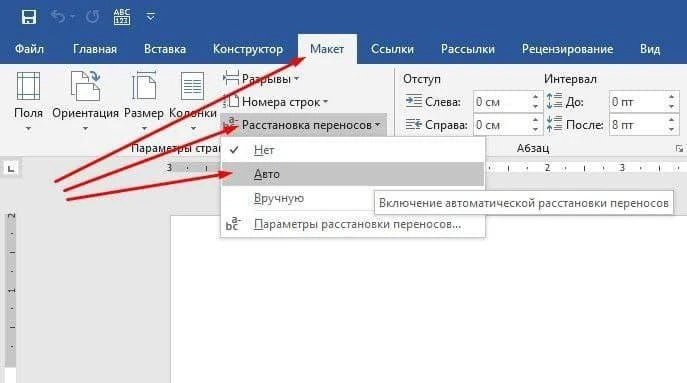The width and height of the screenshot is (687, 383).
Task: Click the right indent icon beside Справа
Action: coord(413,124)
